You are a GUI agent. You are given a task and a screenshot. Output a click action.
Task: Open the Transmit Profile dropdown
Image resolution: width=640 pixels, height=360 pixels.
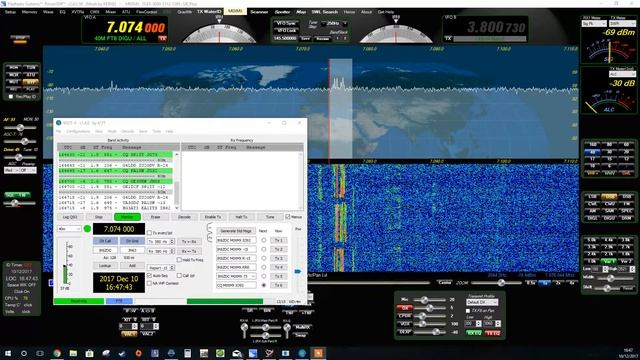pyautogui.click(x=482, y=302)
